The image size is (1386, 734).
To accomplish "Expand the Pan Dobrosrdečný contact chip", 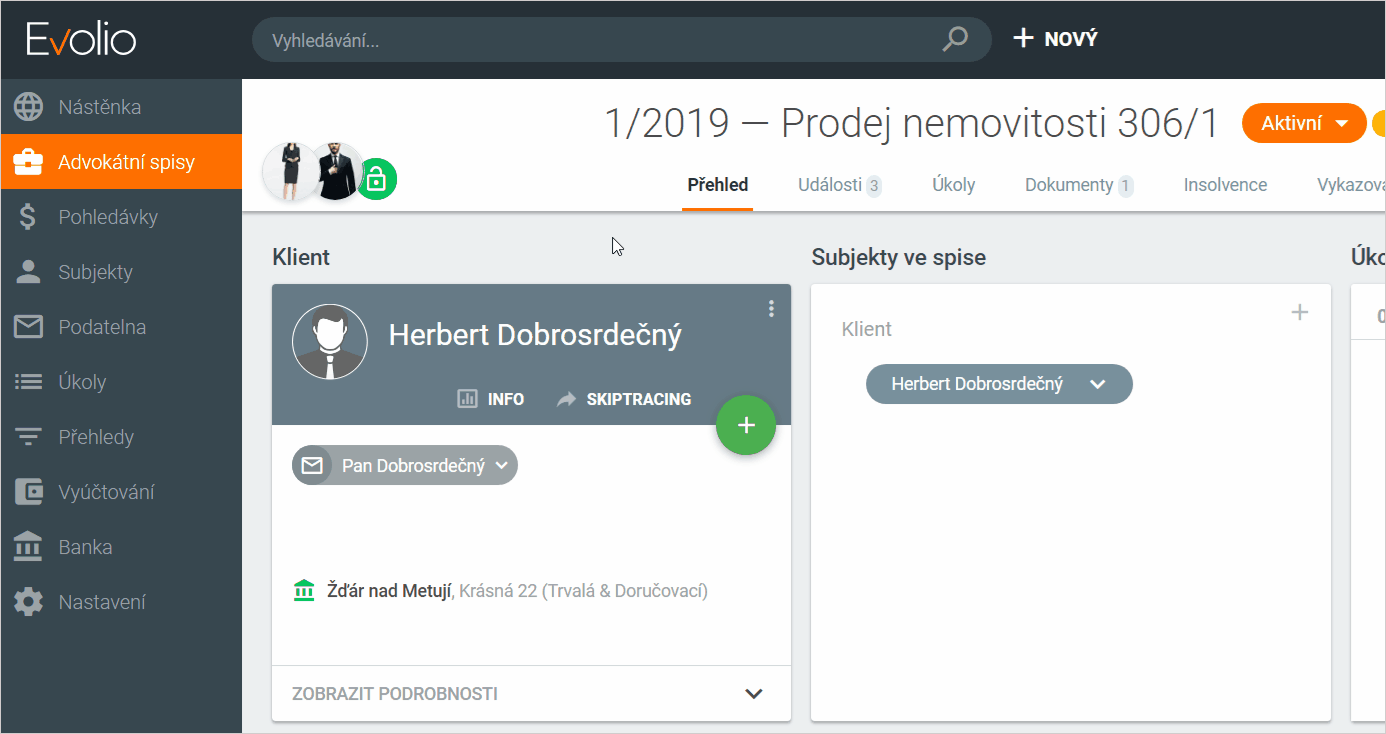I will point(502,465).
